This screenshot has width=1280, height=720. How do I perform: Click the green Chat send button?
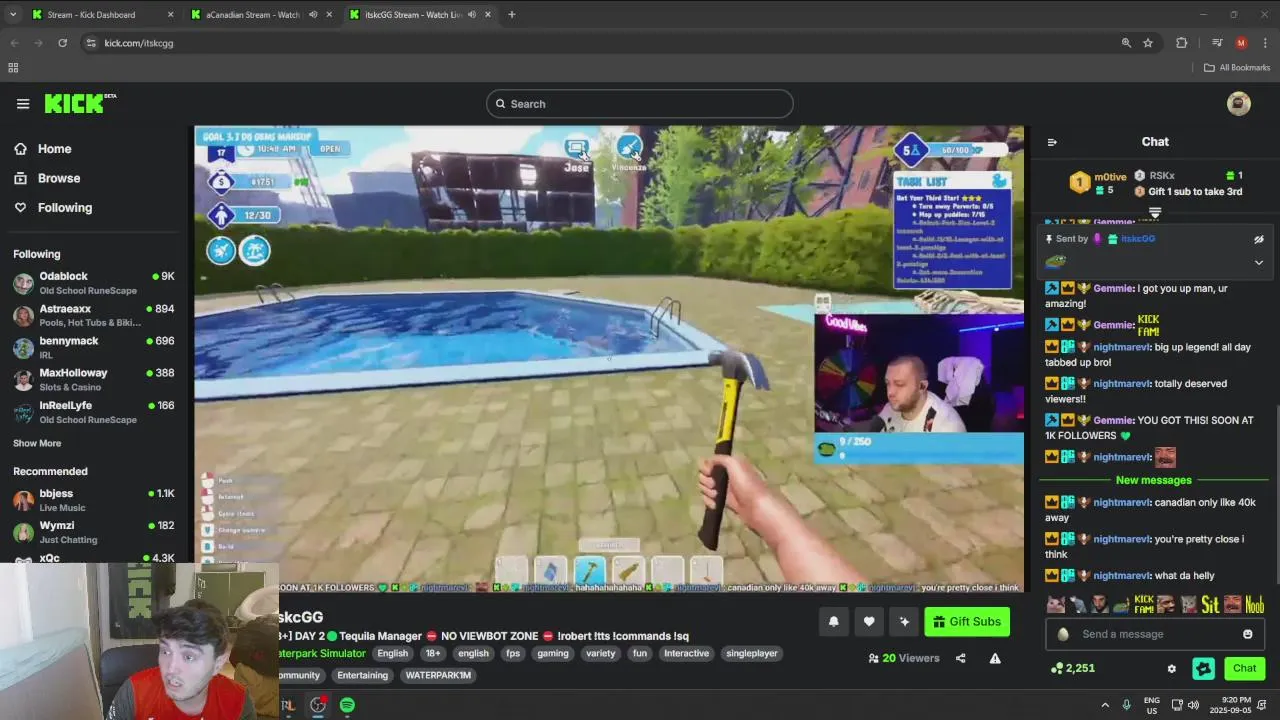tap(1244, 668)
